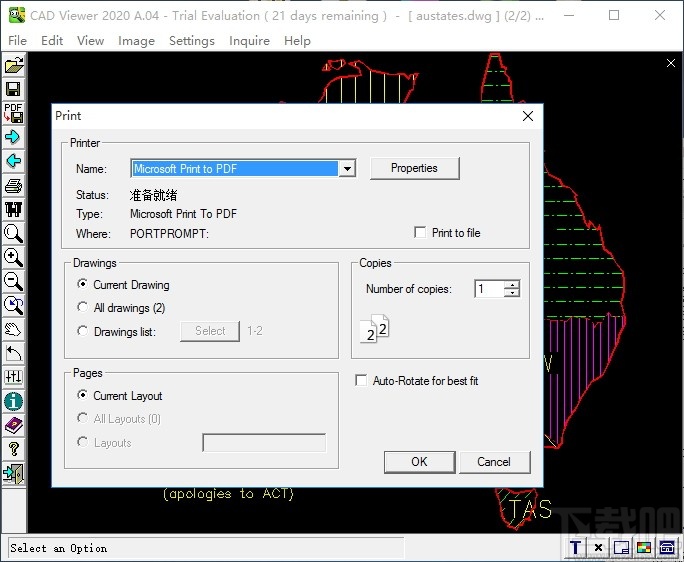
Task: Click the printer Properties button
Action: (x=414, y=168)
